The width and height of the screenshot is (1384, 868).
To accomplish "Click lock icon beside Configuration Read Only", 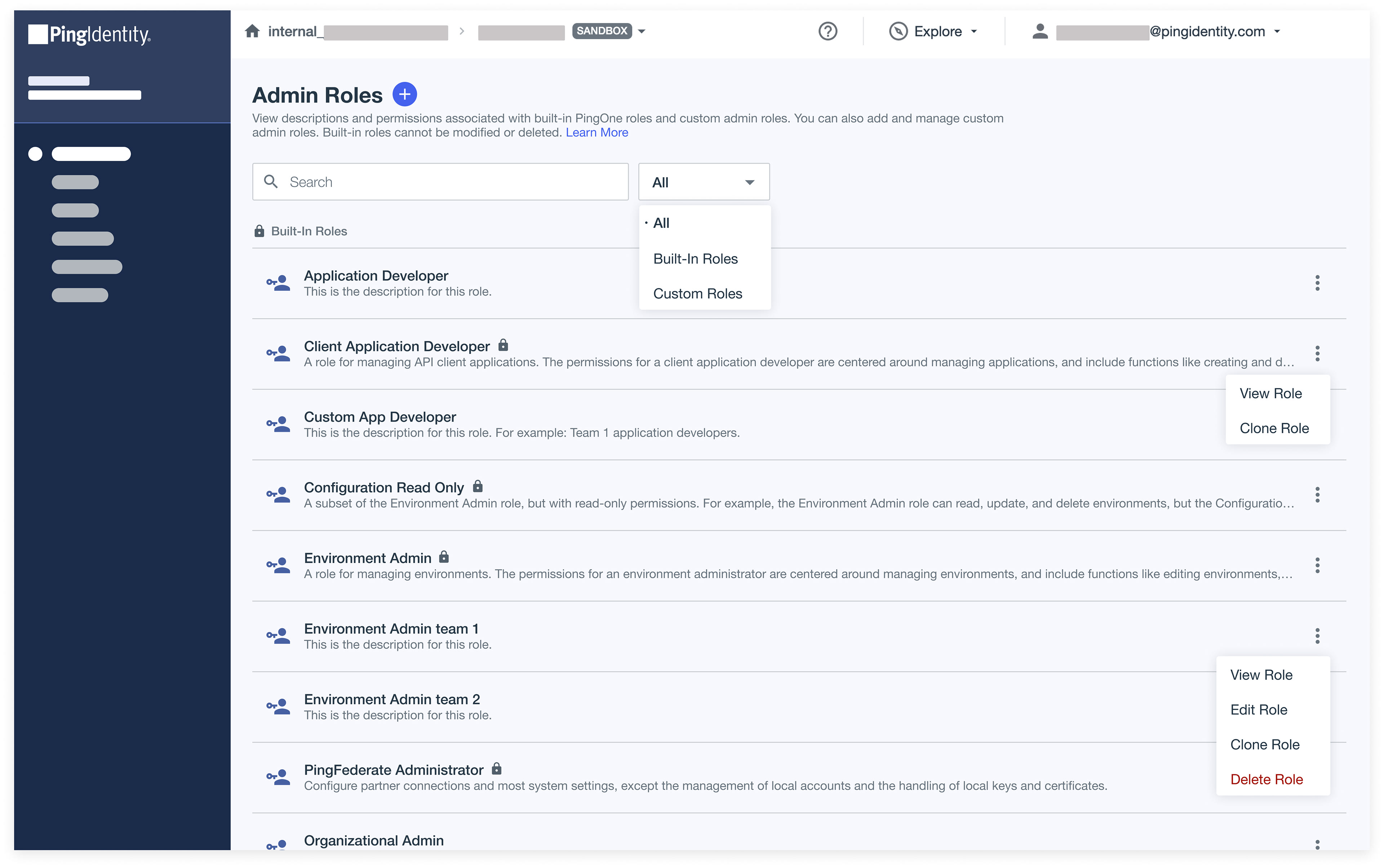I will tap(478, 486).
